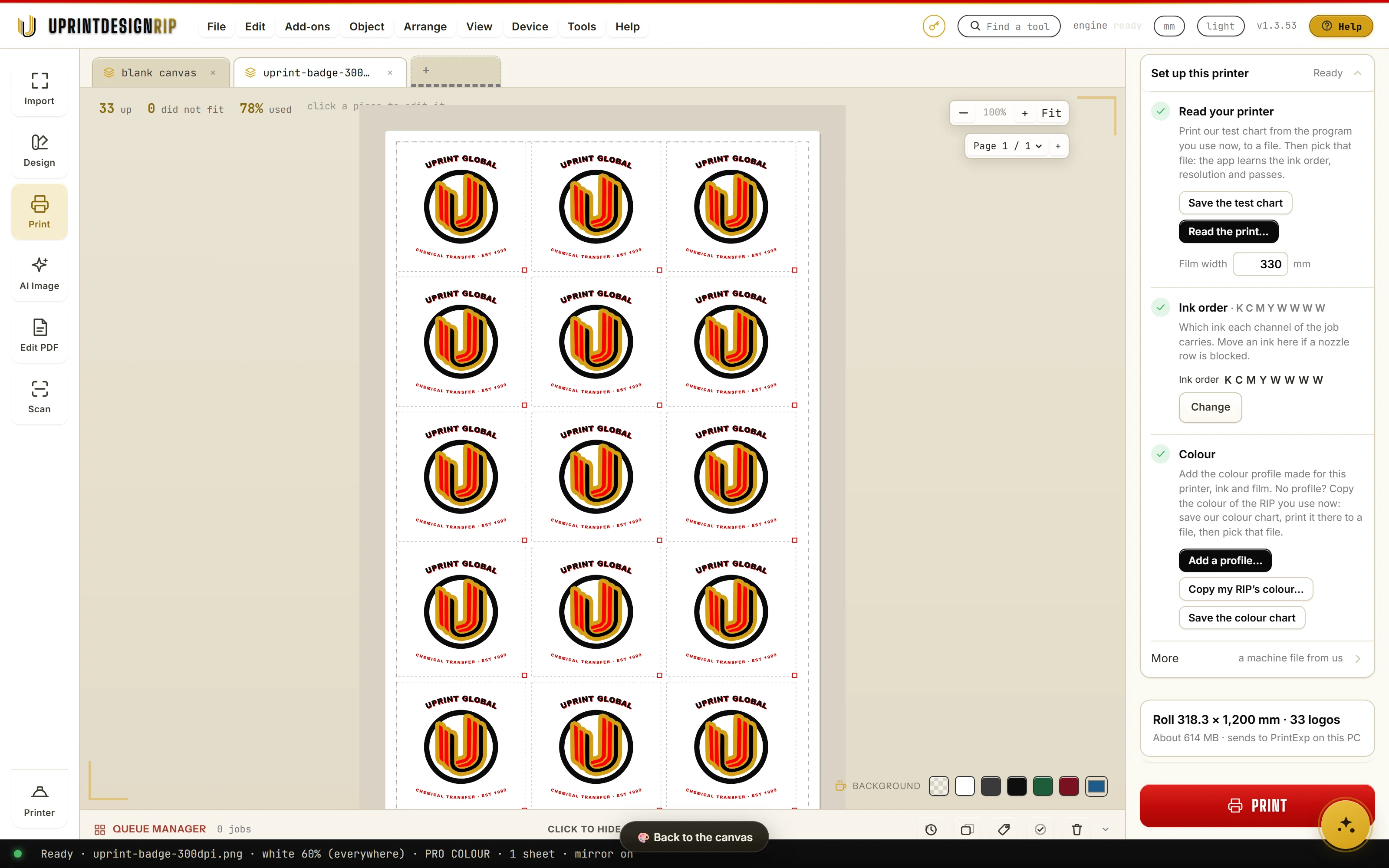The image size is (1389, 868).
Task: Open the Design tool in the sidebar
Action: pos(39,150)
